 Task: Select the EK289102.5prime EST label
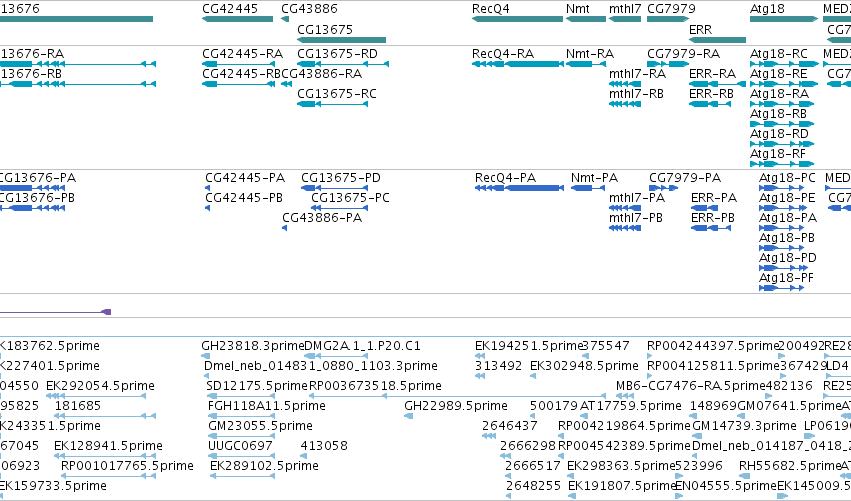coord(264,466)
